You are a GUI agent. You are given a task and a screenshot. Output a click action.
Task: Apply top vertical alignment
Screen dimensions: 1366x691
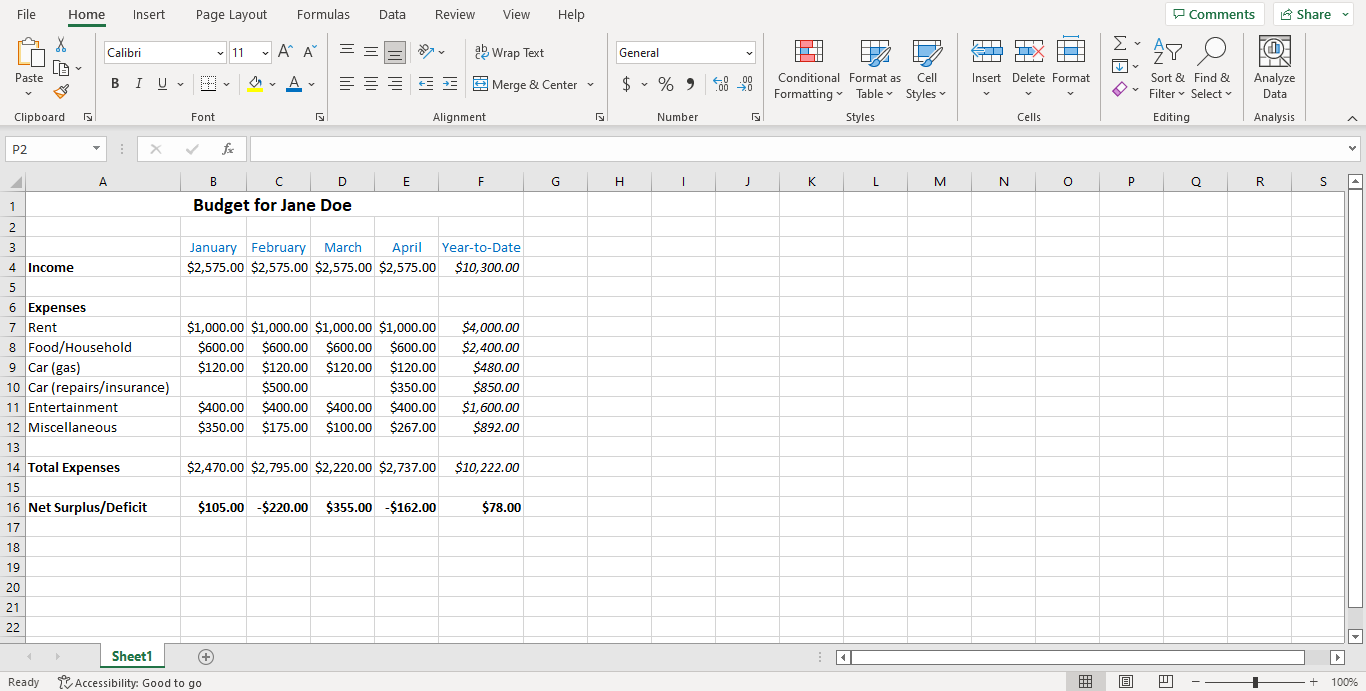[347, 52]
